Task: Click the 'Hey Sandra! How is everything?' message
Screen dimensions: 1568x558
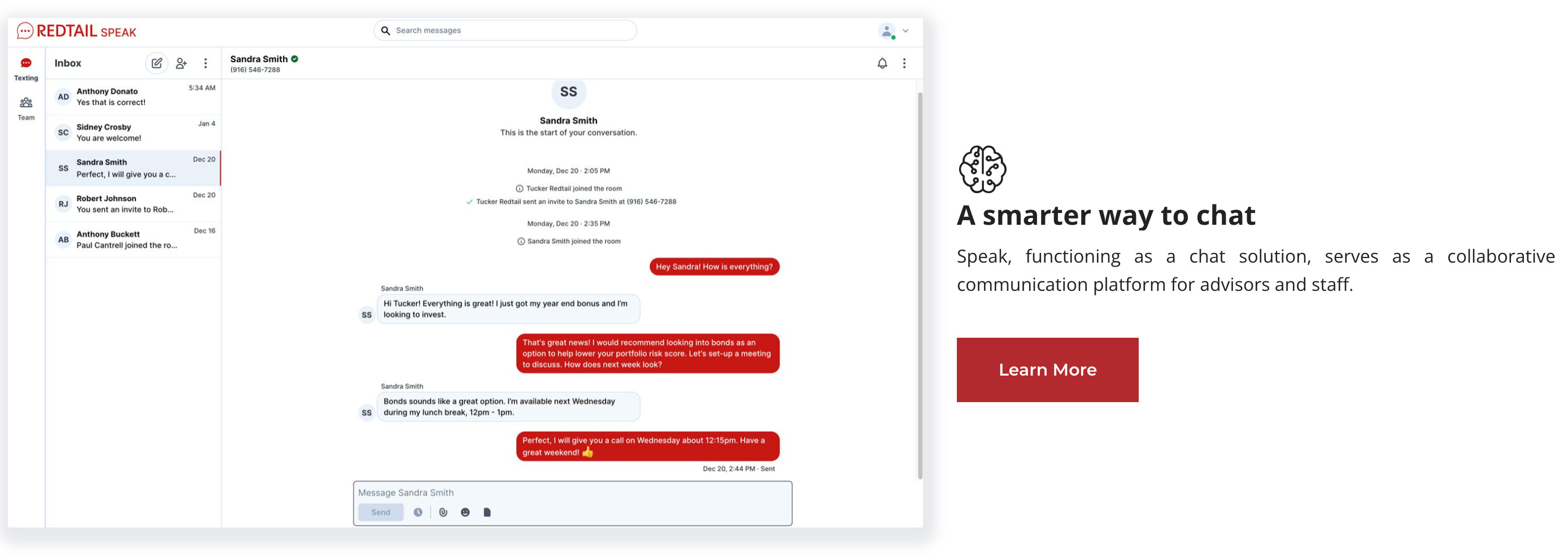Action: pos(714,267)
